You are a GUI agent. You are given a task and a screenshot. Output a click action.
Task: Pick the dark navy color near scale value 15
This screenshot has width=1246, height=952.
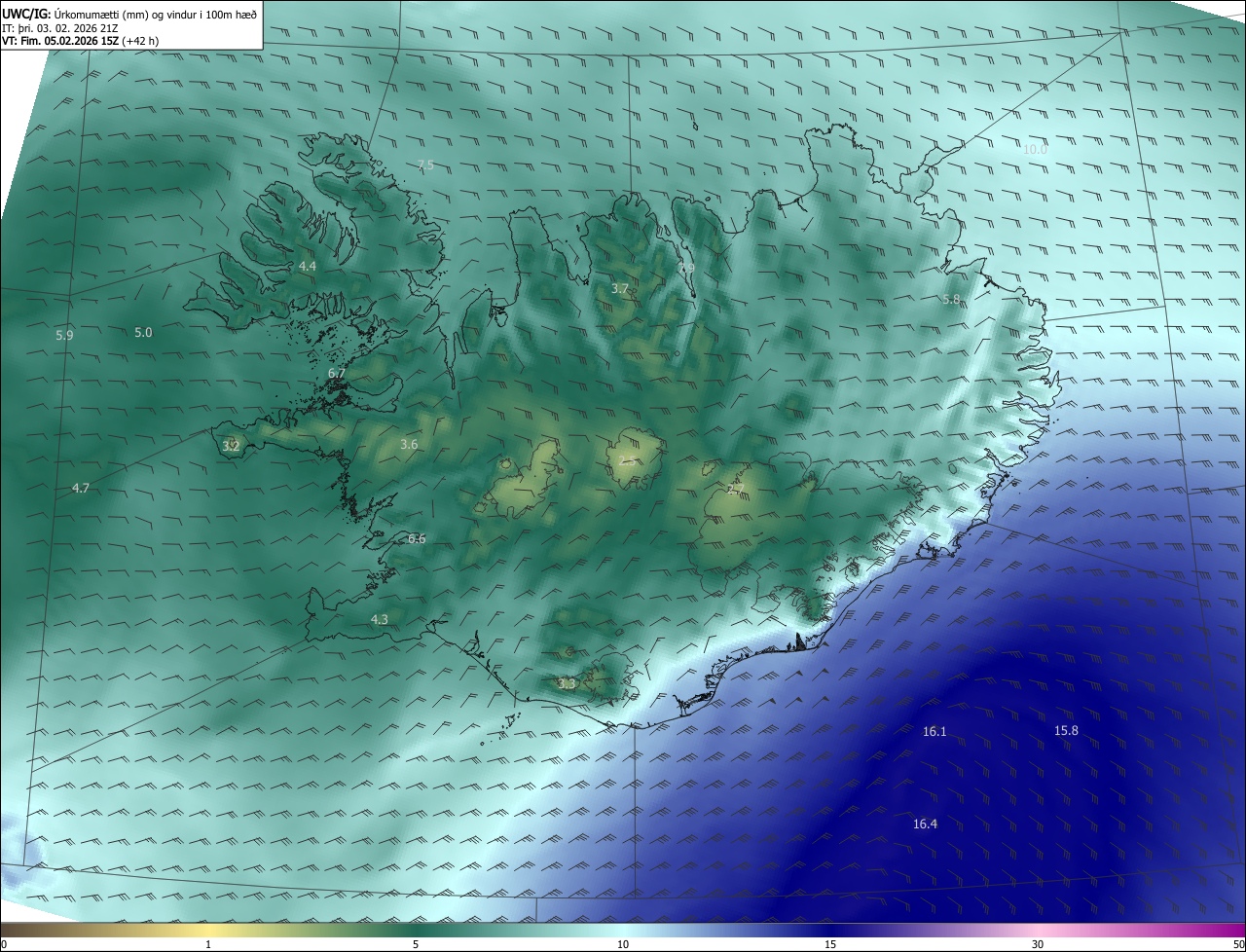click(x=830, y=930)
